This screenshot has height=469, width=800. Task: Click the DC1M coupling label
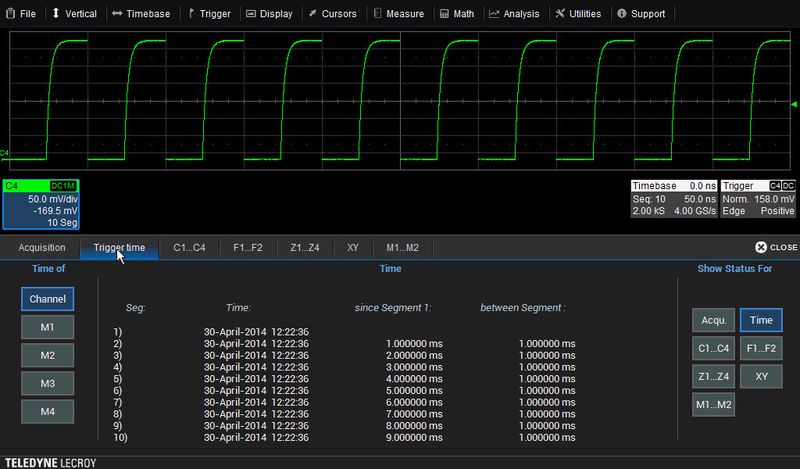coord(63,186)
